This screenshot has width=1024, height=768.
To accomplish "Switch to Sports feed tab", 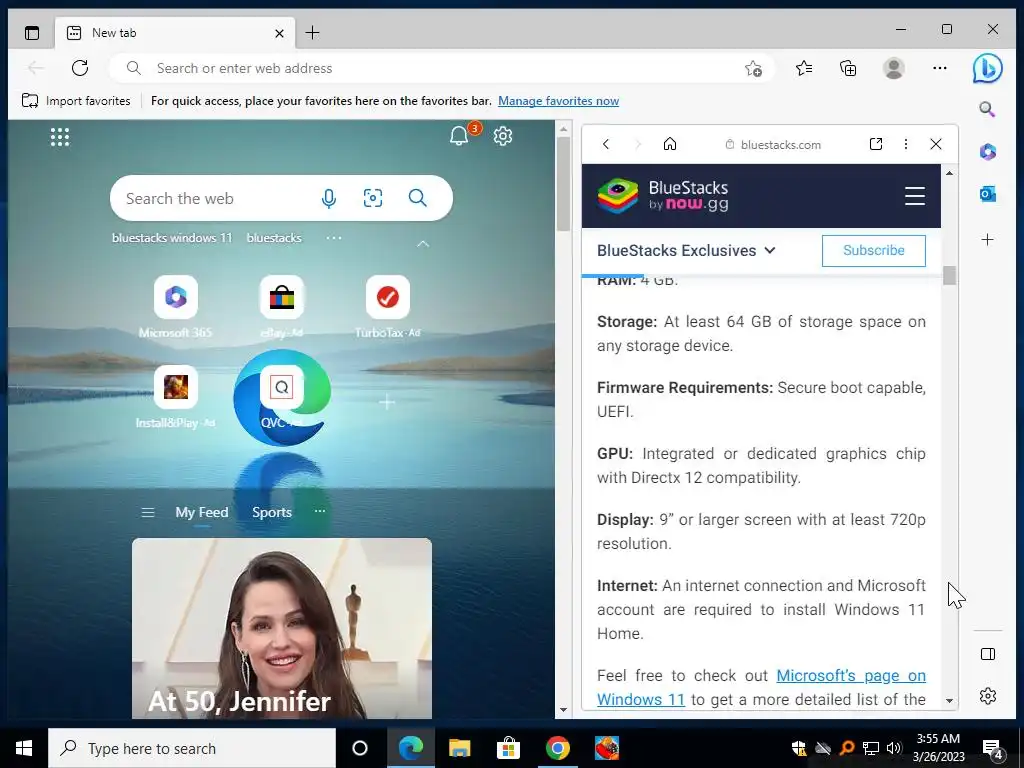I will (x=272, y=513).
